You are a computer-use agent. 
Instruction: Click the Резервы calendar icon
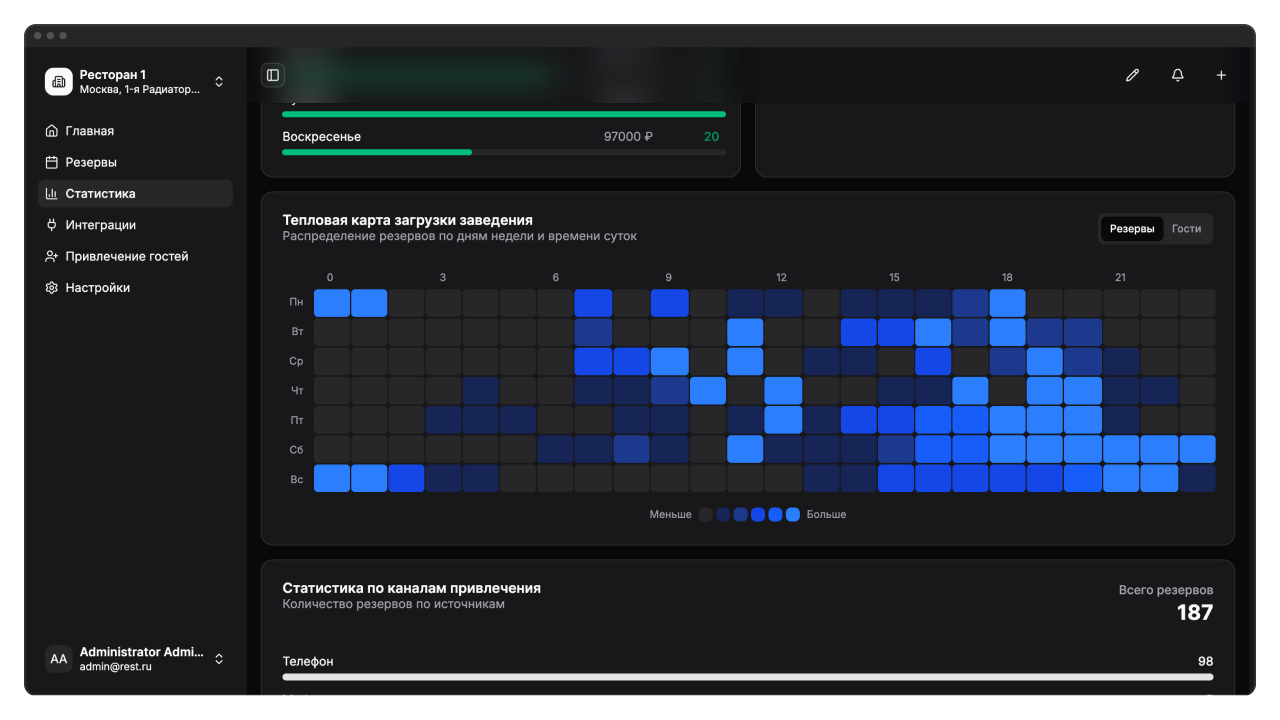52,162
